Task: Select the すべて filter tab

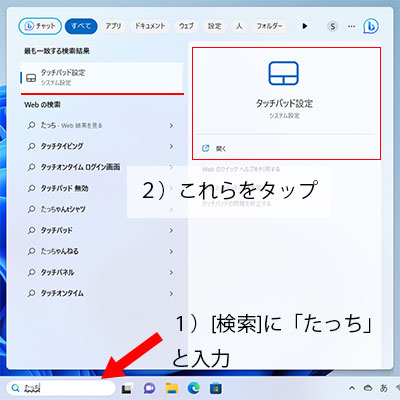Action: coord(81,26)
